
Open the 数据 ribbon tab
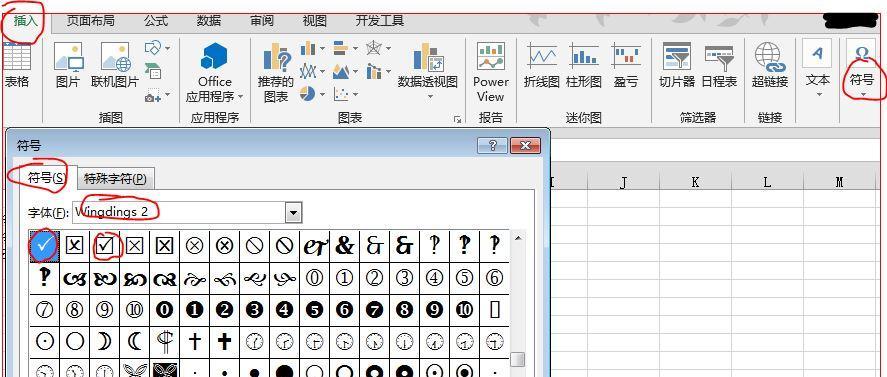click(x=209, y=21)
